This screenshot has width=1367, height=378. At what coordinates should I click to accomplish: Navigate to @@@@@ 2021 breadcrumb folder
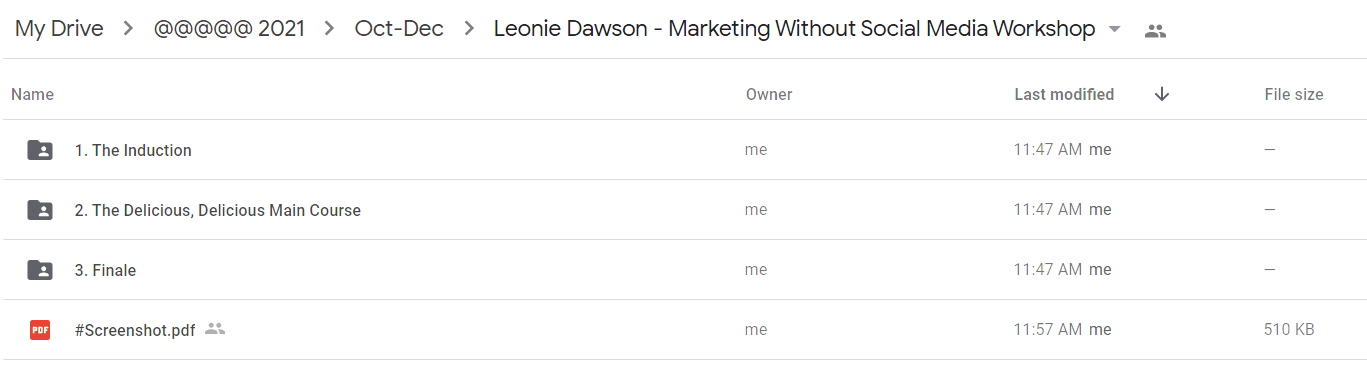pyautogui.click(x=229, y=29)
